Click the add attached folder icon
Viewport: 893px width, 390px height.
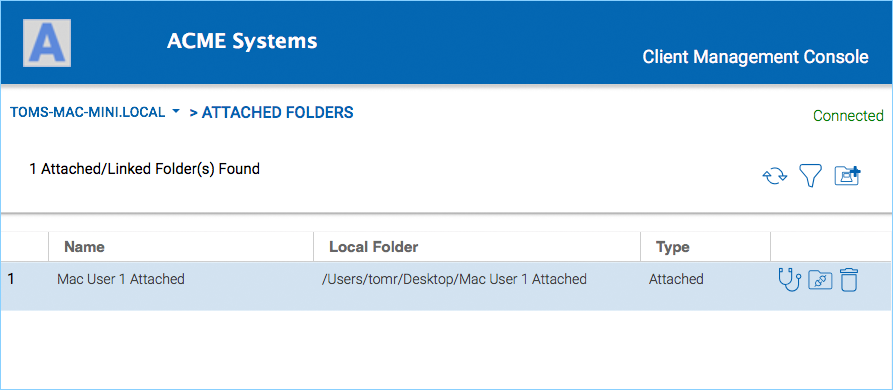click(847, 175)
